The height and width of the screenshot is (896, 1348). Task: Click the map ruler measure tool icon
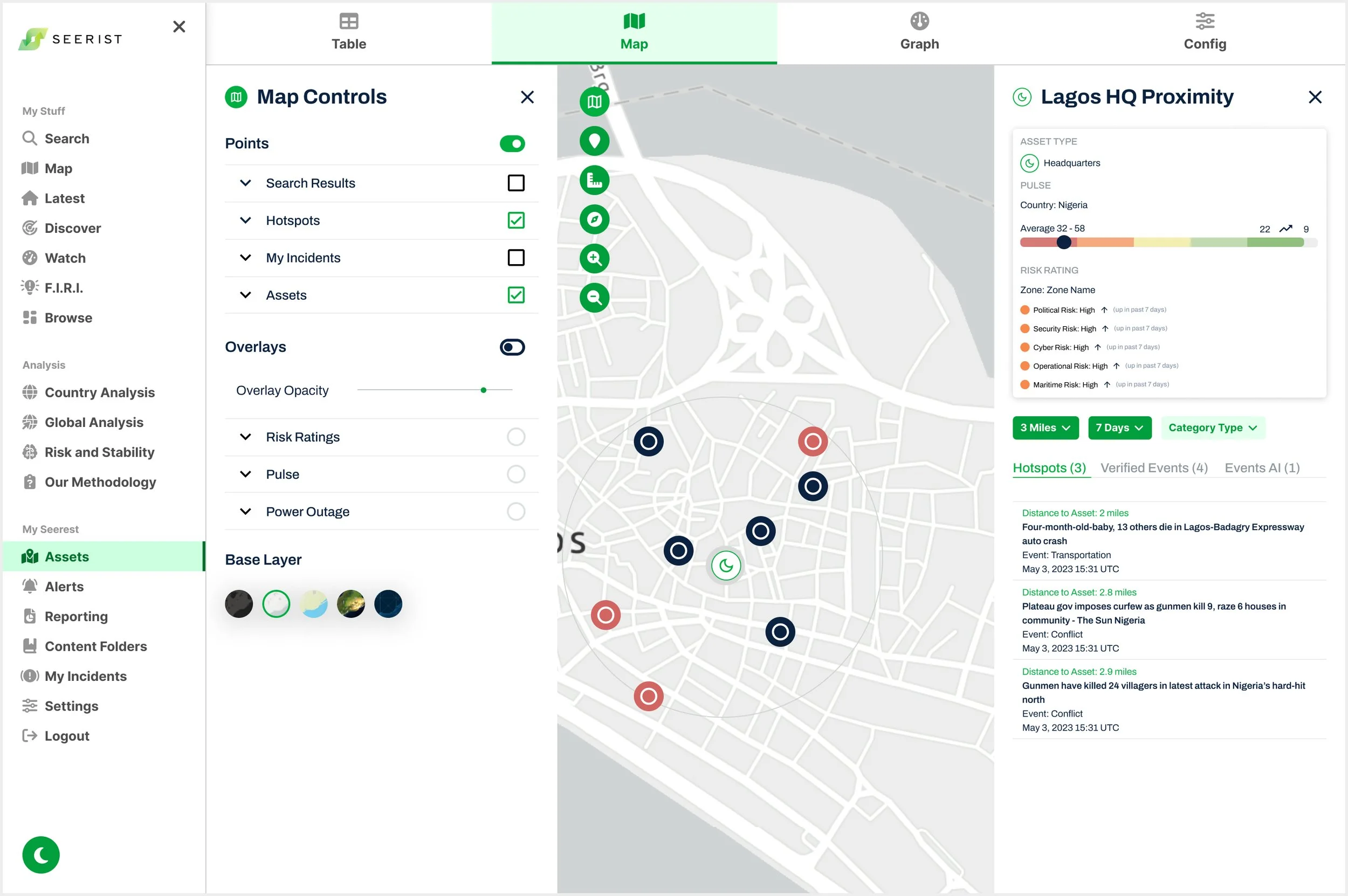coord(594,181)
